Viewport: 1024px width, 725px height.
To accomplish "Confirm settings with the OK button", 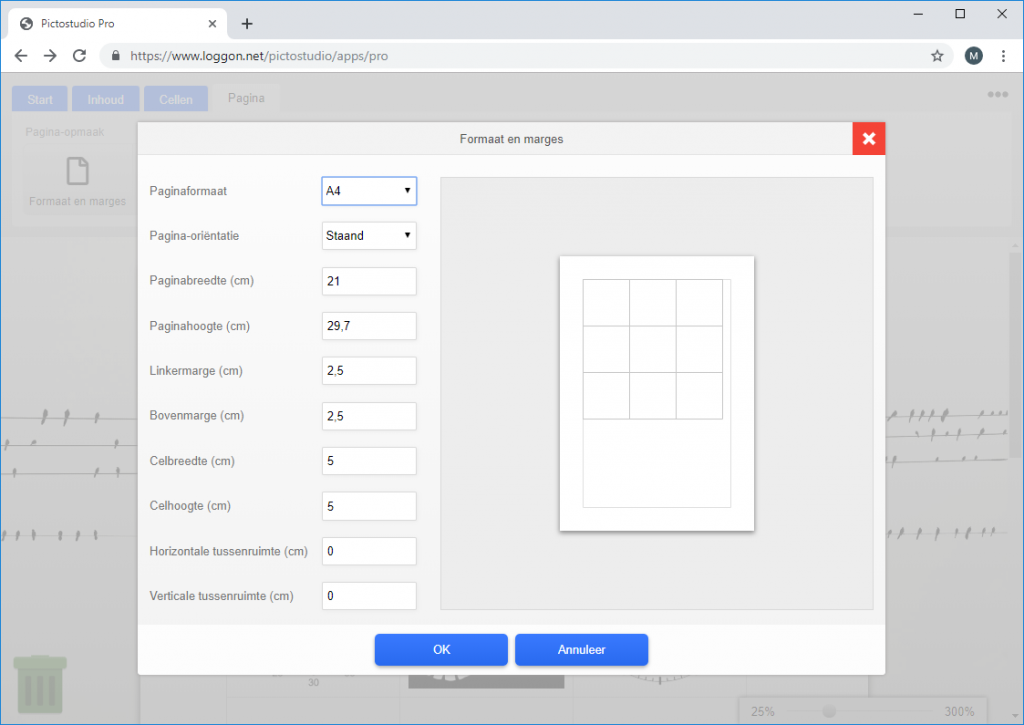I will (441, 650).
